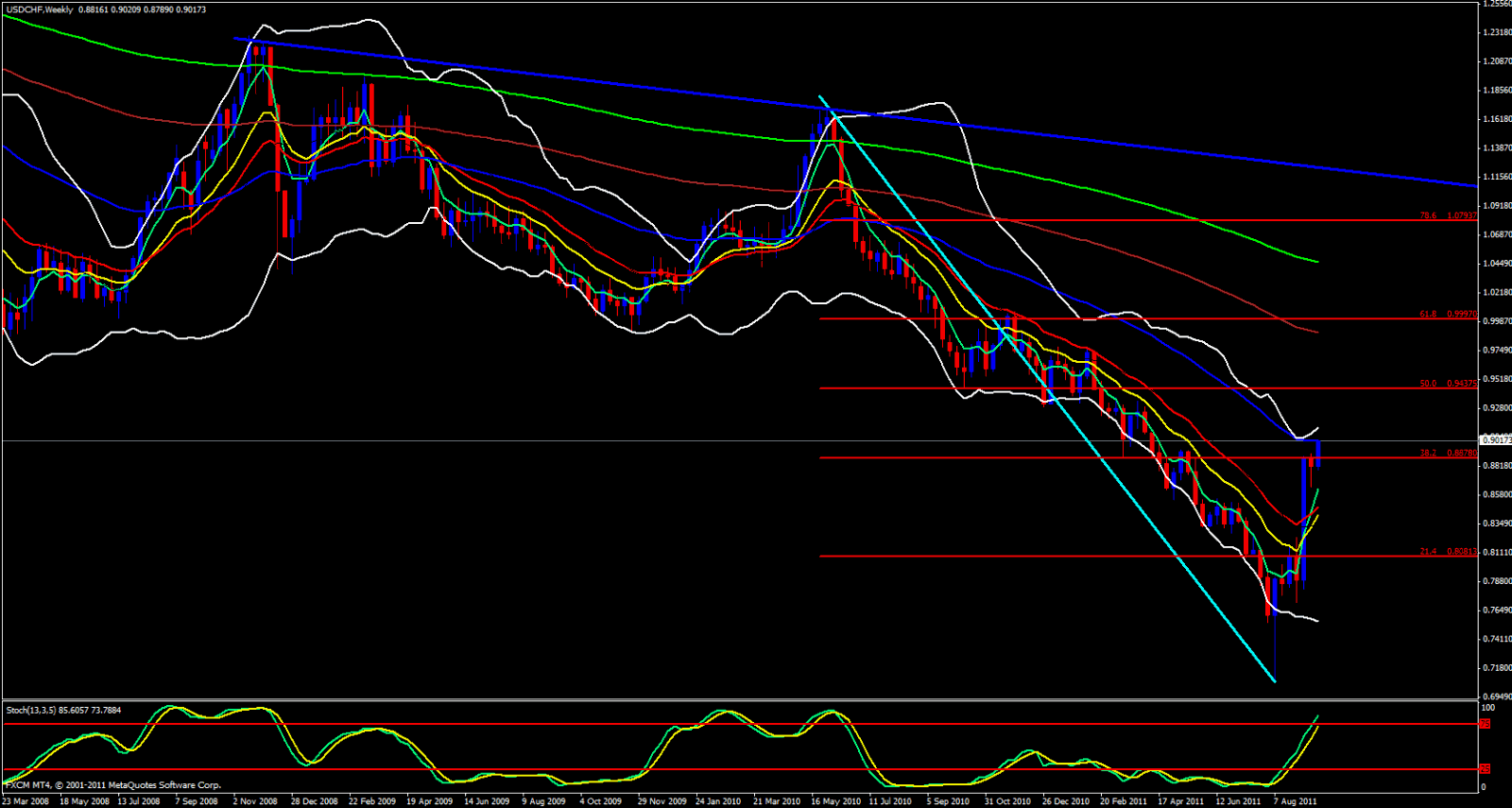
Task: Click the USDCHF,Weekly chart title text
Action: 40,9
